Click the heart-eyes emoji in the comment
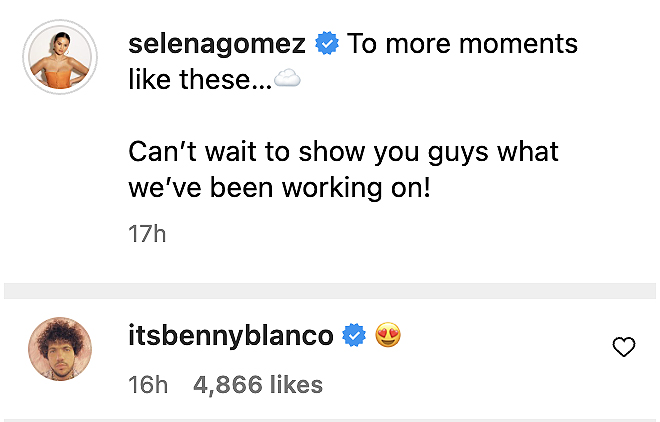 pyautogui.click(x=388, y=336)
